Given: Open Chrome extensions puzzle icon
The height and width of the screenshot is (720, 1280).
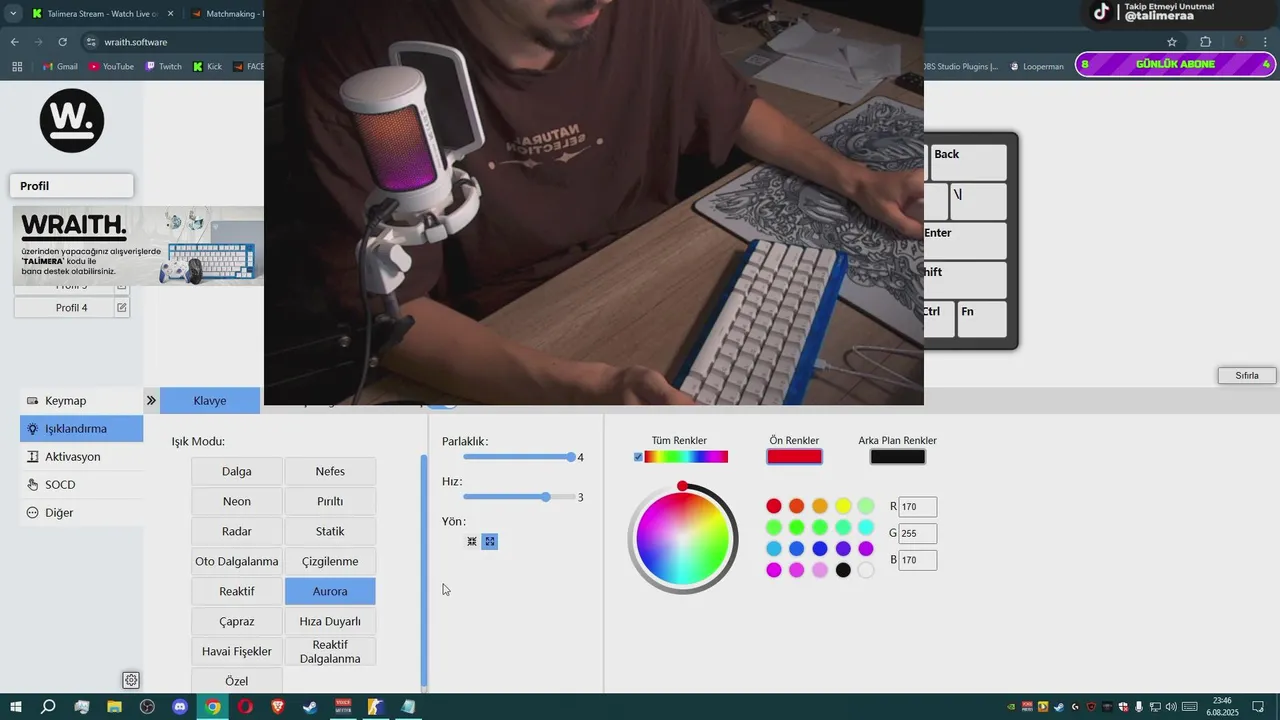Looking at the screenshot, I should point(1205,42).
